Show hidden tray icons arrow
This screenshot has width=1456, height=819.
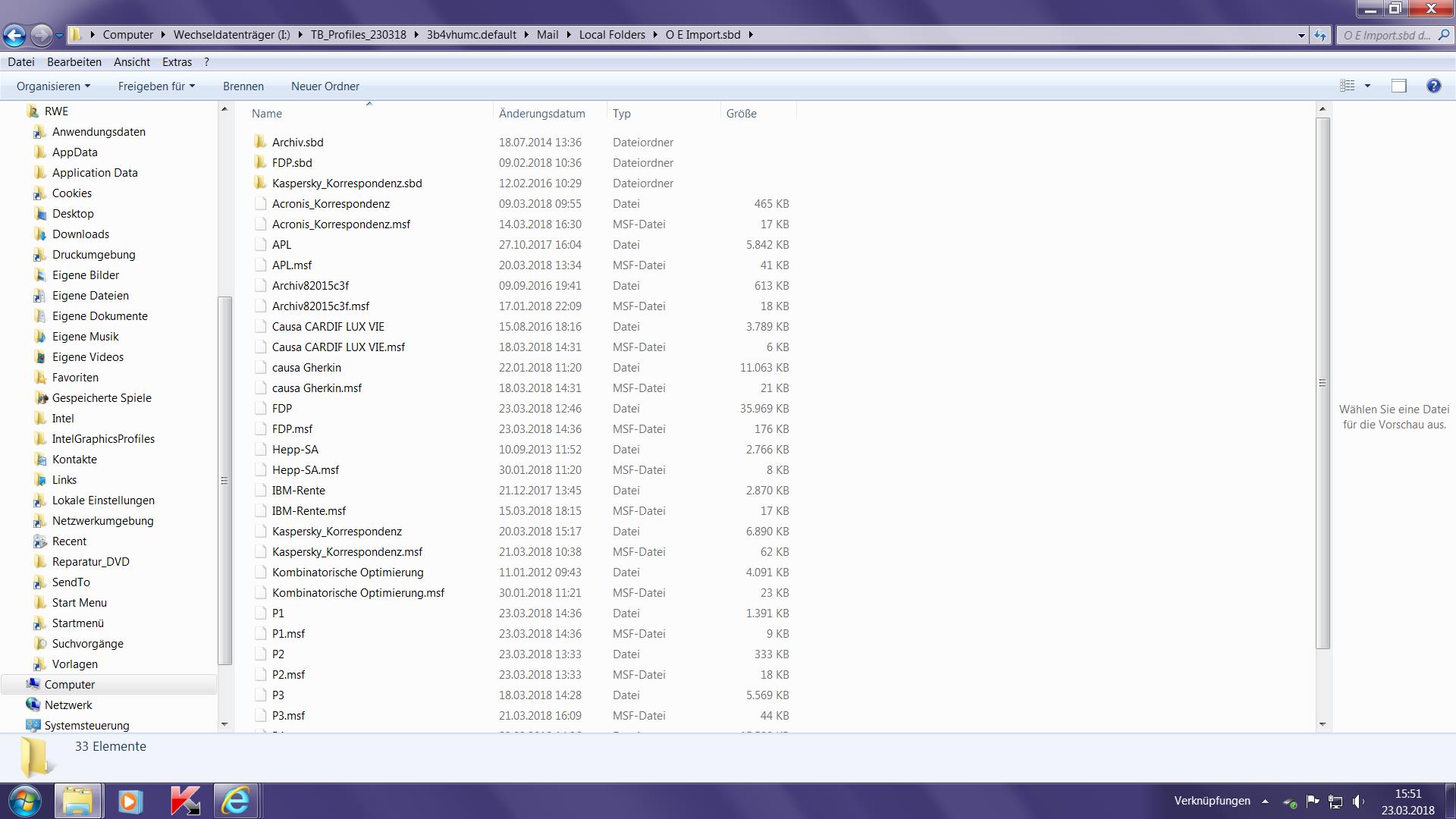pyautogui.click(x=1265, y=802)
